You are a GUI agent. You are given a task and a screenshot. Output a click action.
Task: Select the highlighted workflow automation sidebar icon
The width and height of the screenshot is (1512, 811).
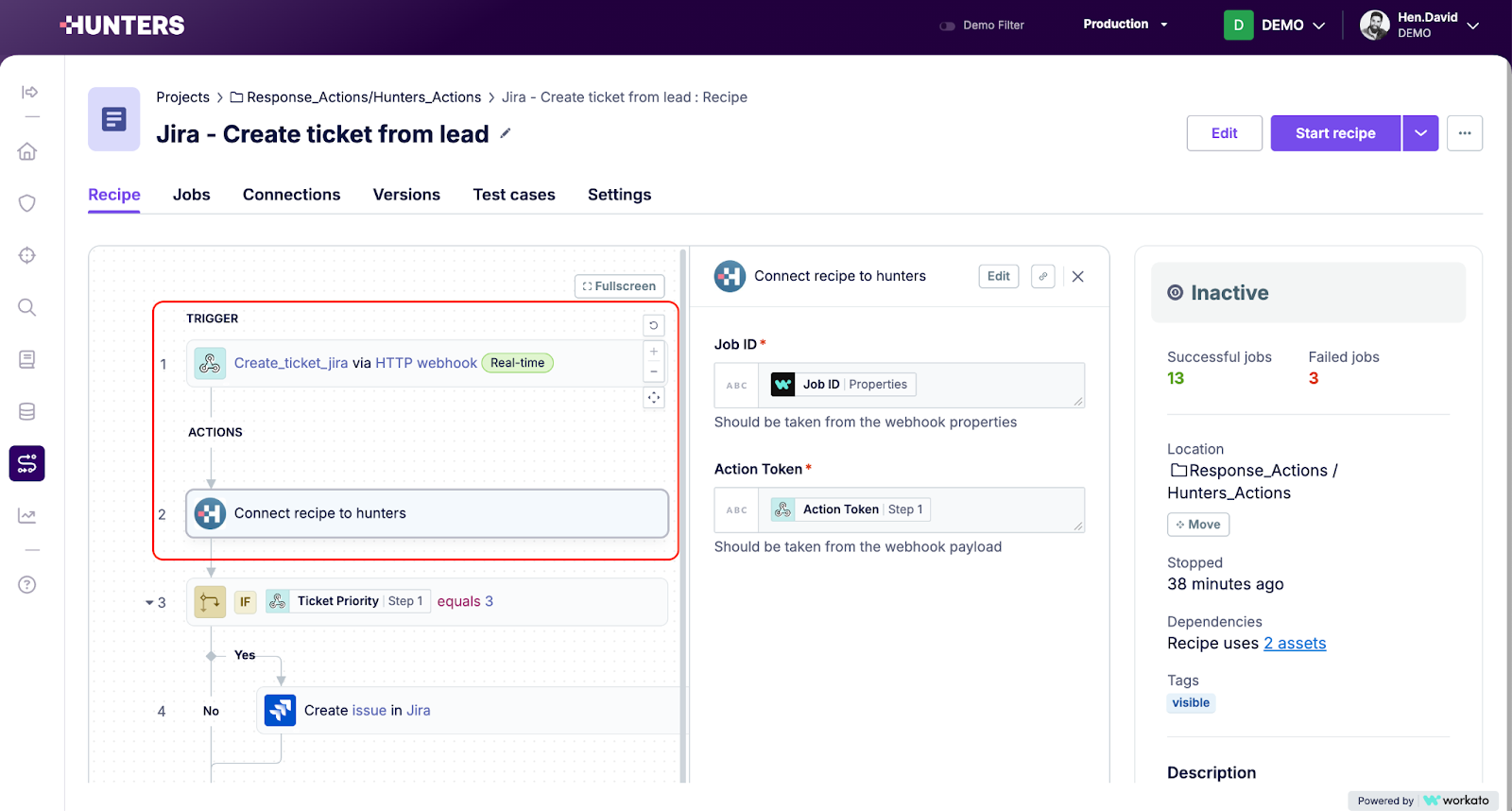coord(27,463)
